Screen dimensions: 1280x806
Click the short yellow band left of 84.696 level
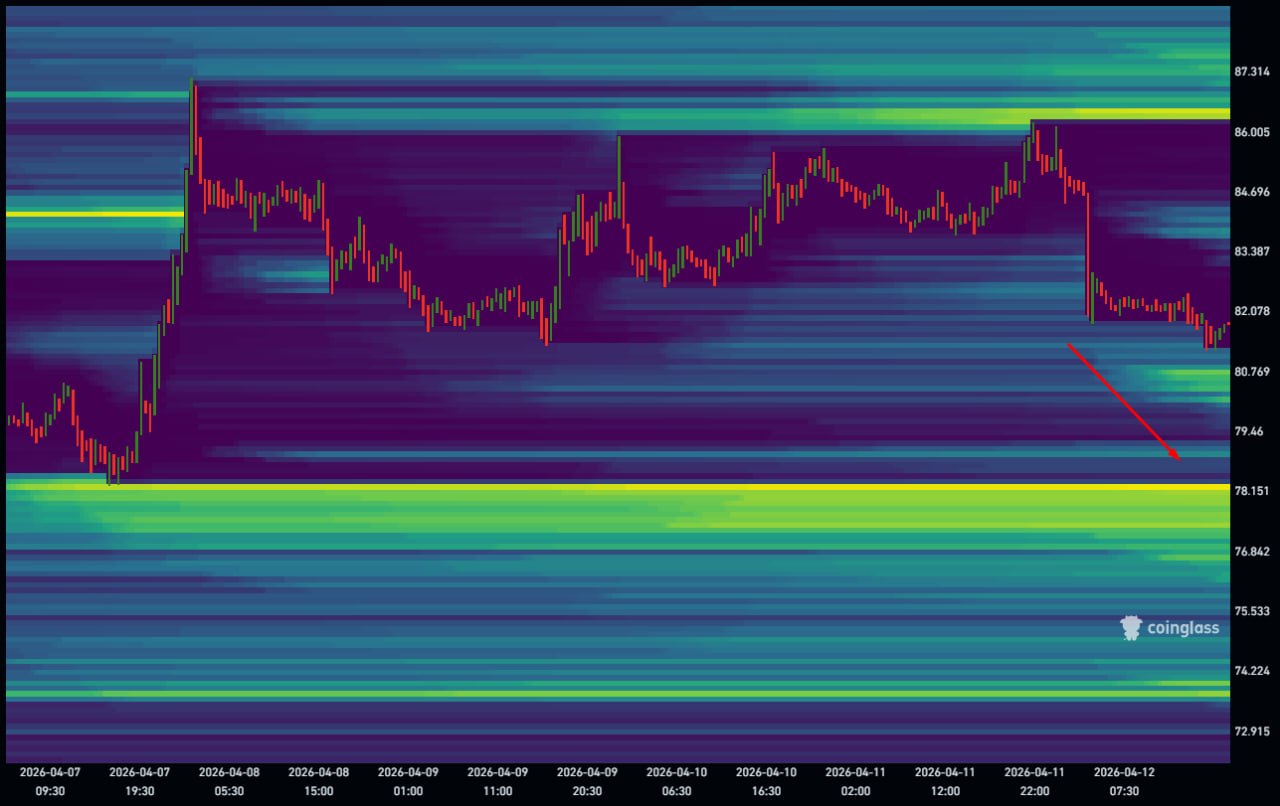point(95,214)
